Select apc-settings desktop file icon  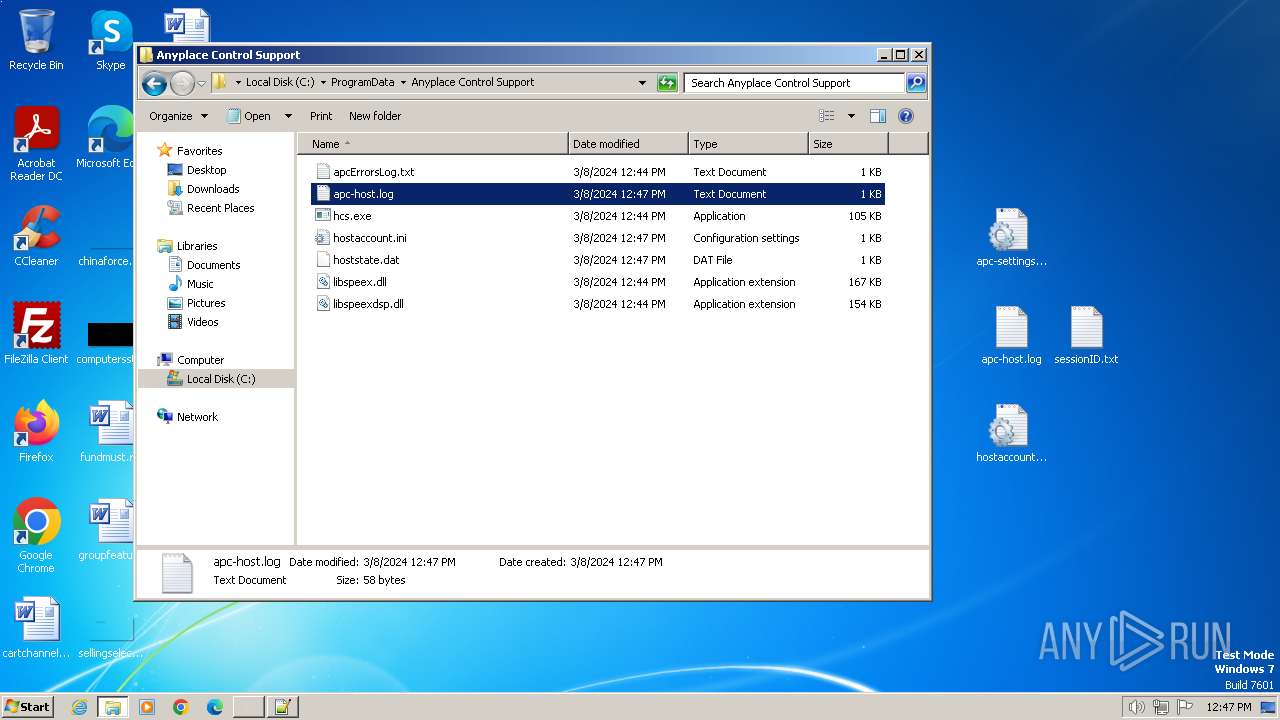pyautogui.click(x=1011, y=238)
